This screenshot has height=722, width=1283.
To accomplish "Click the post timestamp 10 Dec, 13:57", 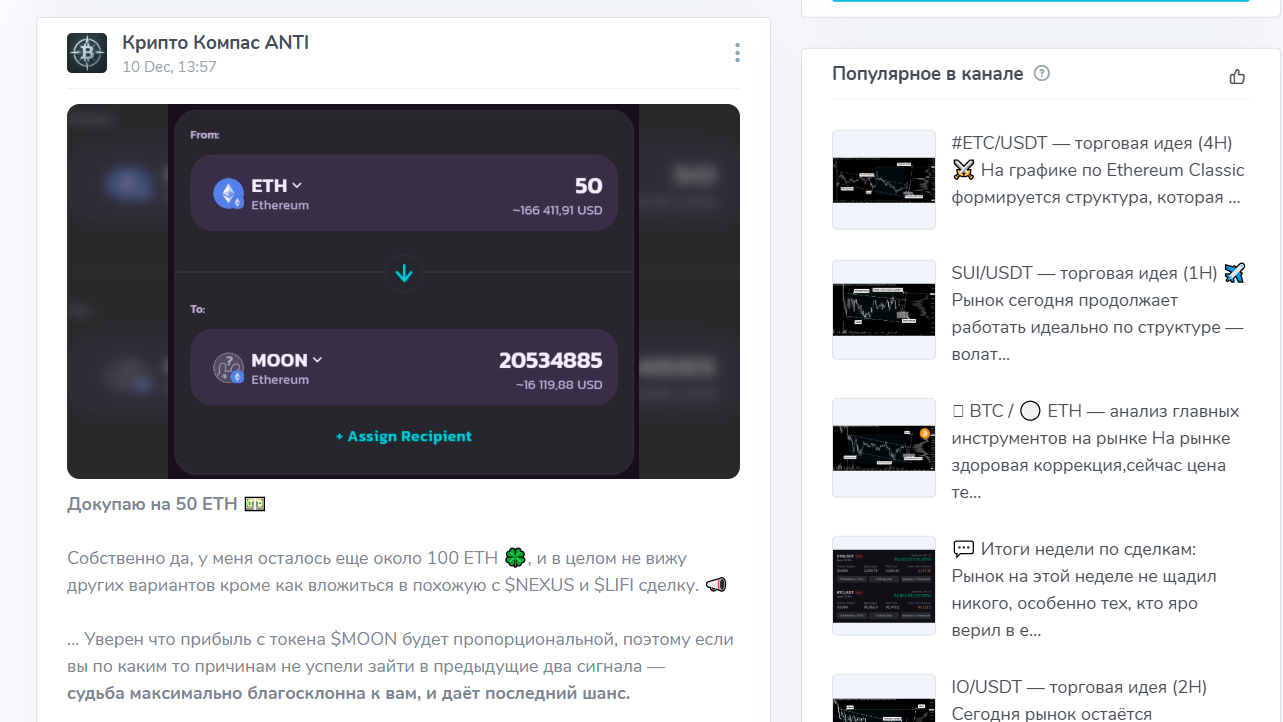I will tap(169, 67).
